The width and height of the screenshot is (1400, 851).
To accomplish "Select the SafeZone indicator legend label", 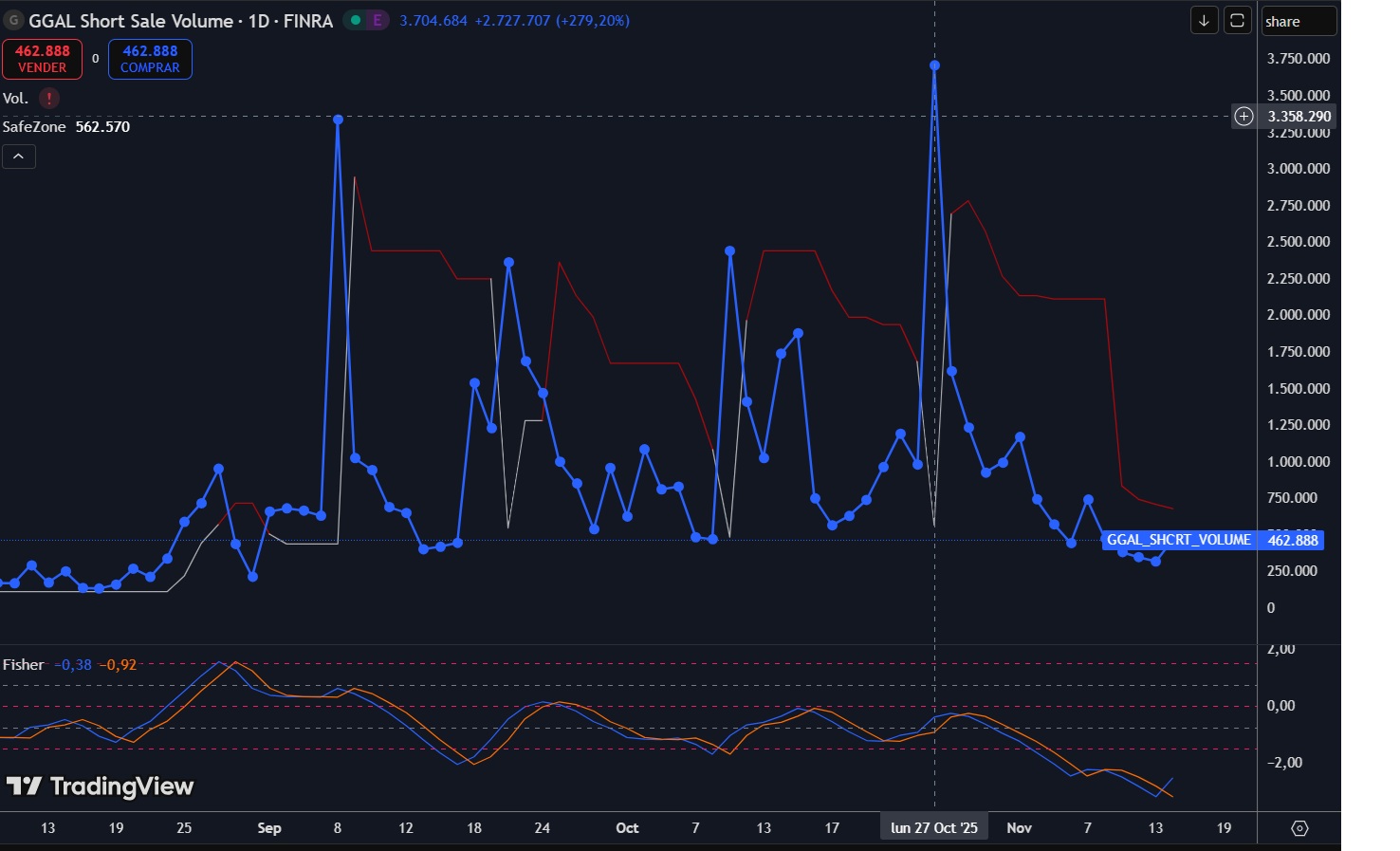I will click(x=34, y=127).
